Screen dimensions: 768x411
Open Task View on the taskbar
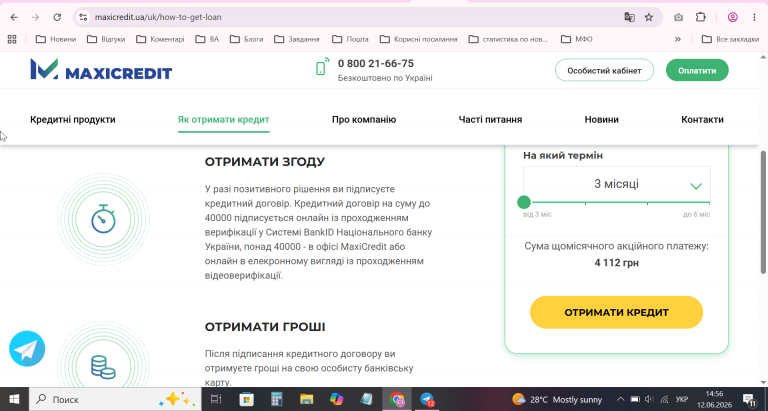click(x=216, y=399)
